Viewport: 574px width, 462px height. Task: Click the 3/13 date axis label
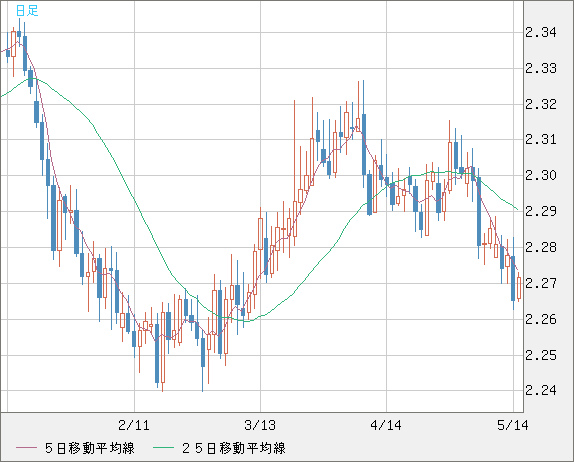pos(260,425)
